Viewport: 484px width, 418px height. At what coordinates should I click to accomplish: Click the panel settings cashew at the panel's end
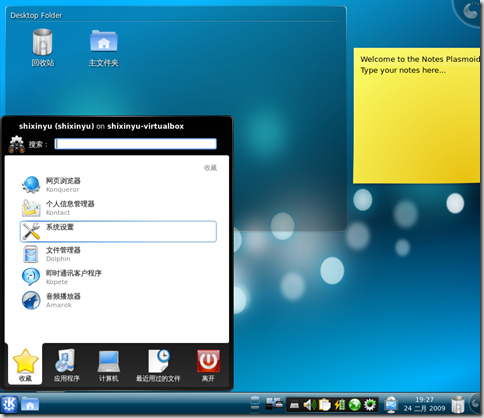pos(475,404)
